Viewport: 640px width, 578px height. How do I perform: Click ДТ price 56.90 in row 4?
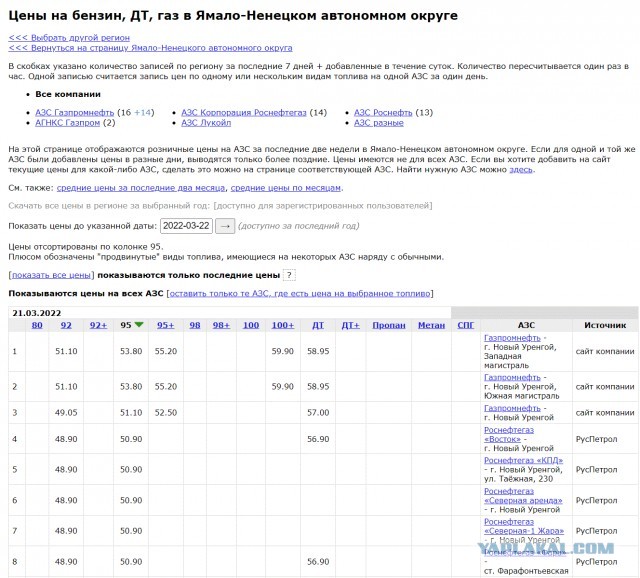(x=318, y=439)
